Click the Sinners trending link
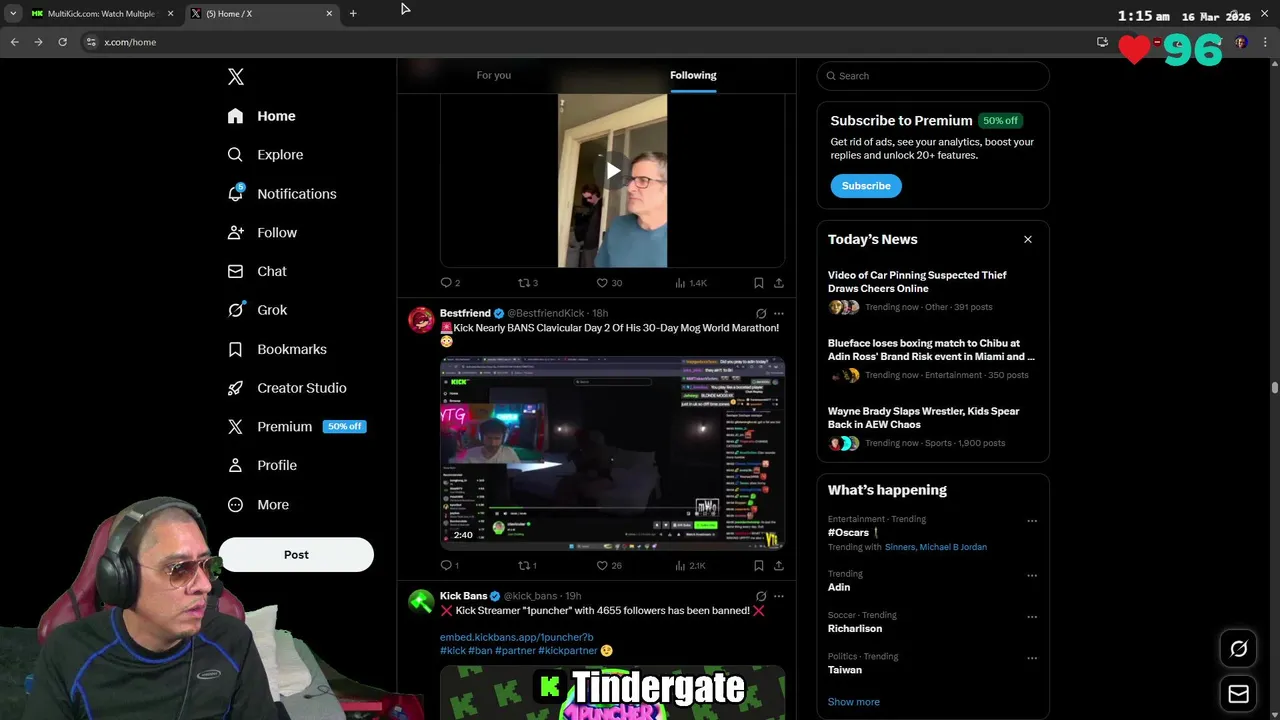This screenshot has height=720, width=1280. pos(899,547)
